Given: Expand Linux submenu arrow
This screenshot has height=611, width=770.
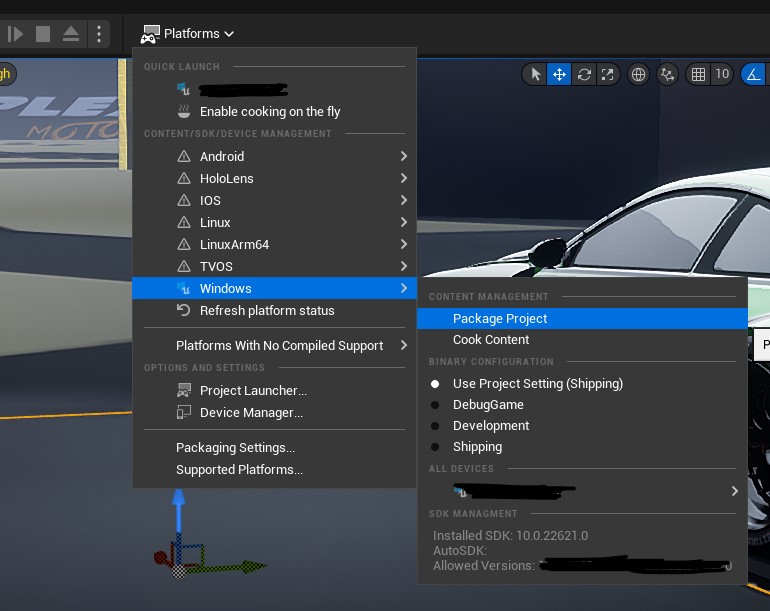Looking at the screenshot, I should coord(404,222).
